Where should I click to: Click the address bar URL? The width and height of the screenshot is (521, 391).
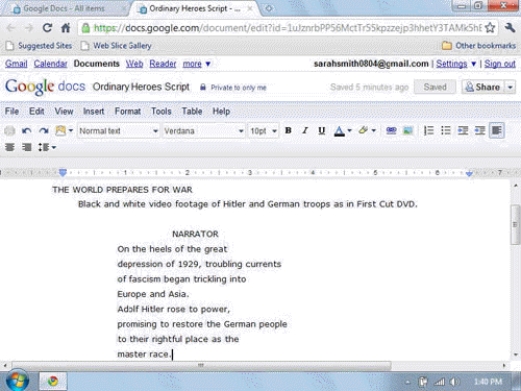pos(287,28)
